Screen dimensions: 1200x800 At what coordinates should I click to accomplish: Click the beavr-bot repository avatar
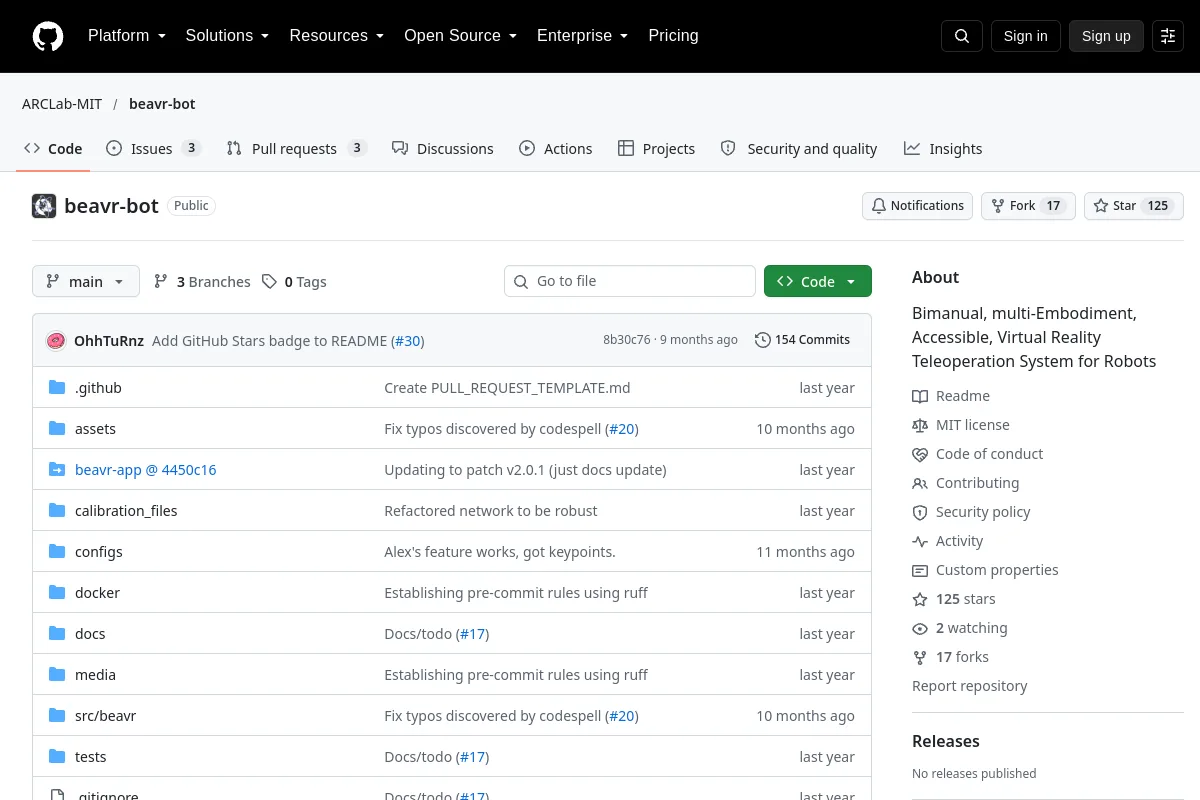44,206
